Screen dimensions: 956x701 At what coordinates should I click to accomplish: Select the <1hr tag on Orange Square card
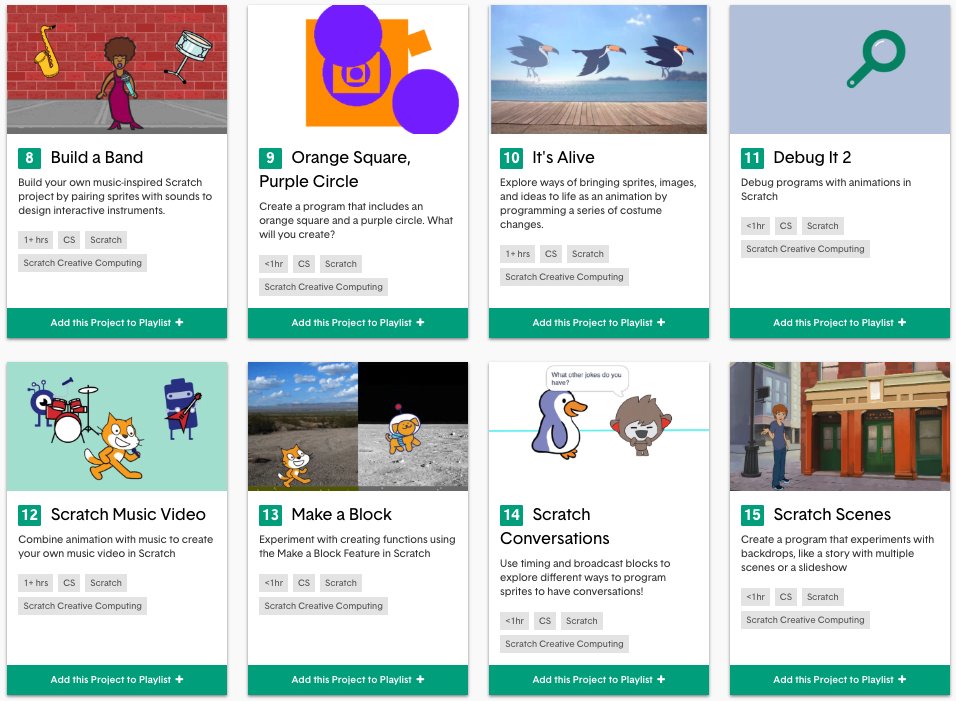coord(274,264)
